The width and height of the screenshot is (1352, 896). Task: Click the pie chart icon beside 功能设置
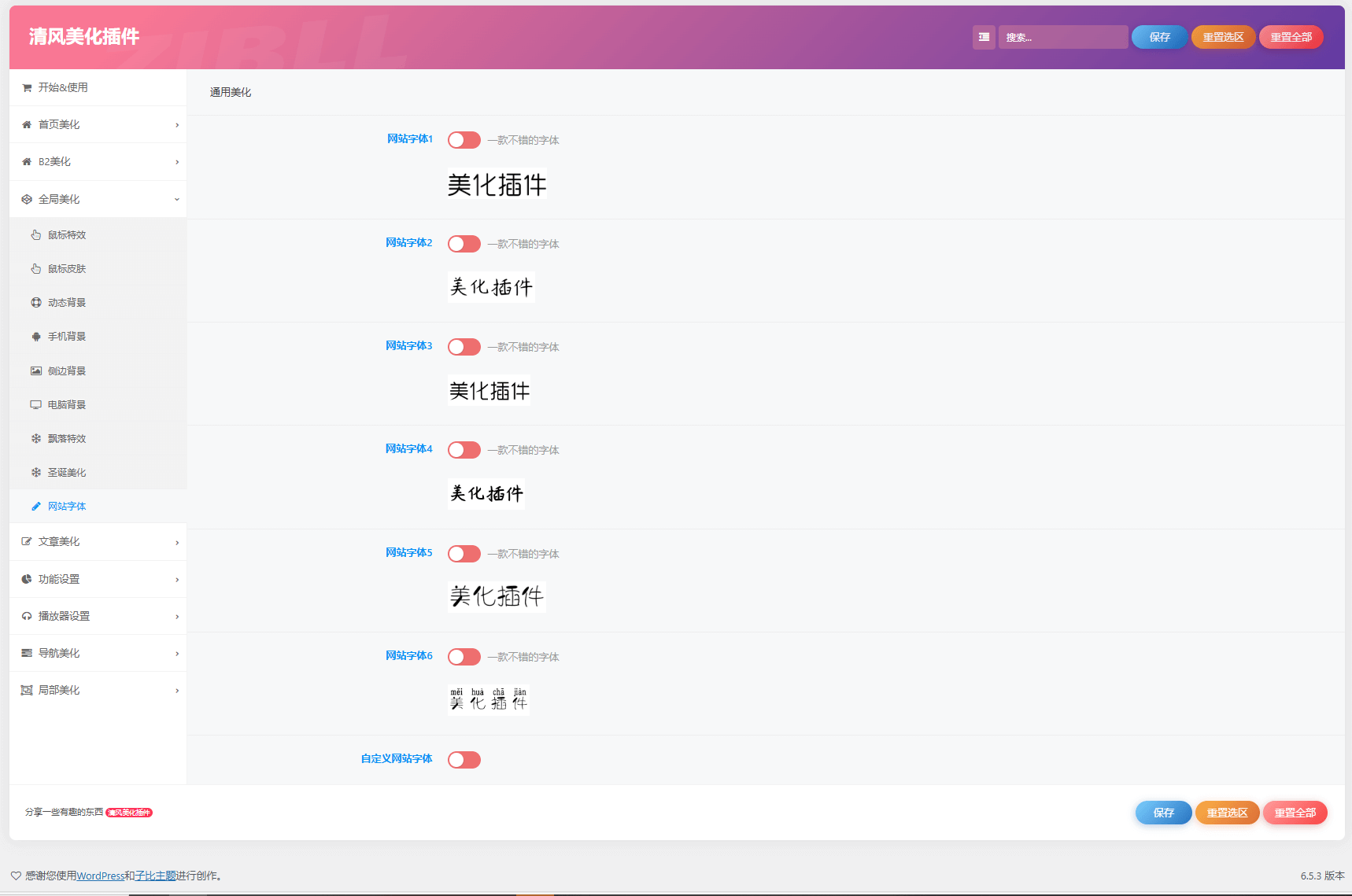tap(27, 579)
